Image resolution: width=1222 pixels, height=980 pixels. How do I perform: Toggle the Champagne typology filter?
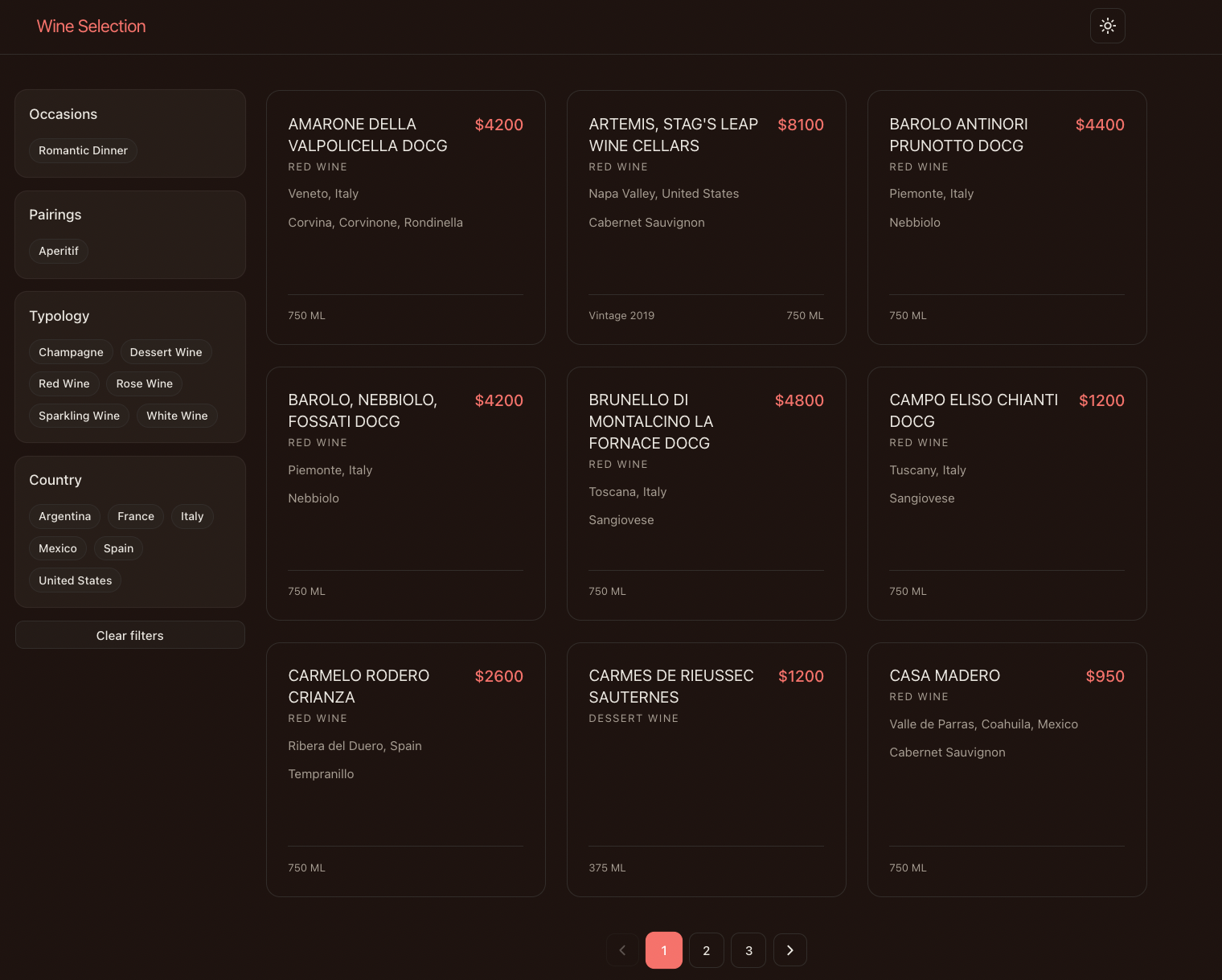[72, 352]
